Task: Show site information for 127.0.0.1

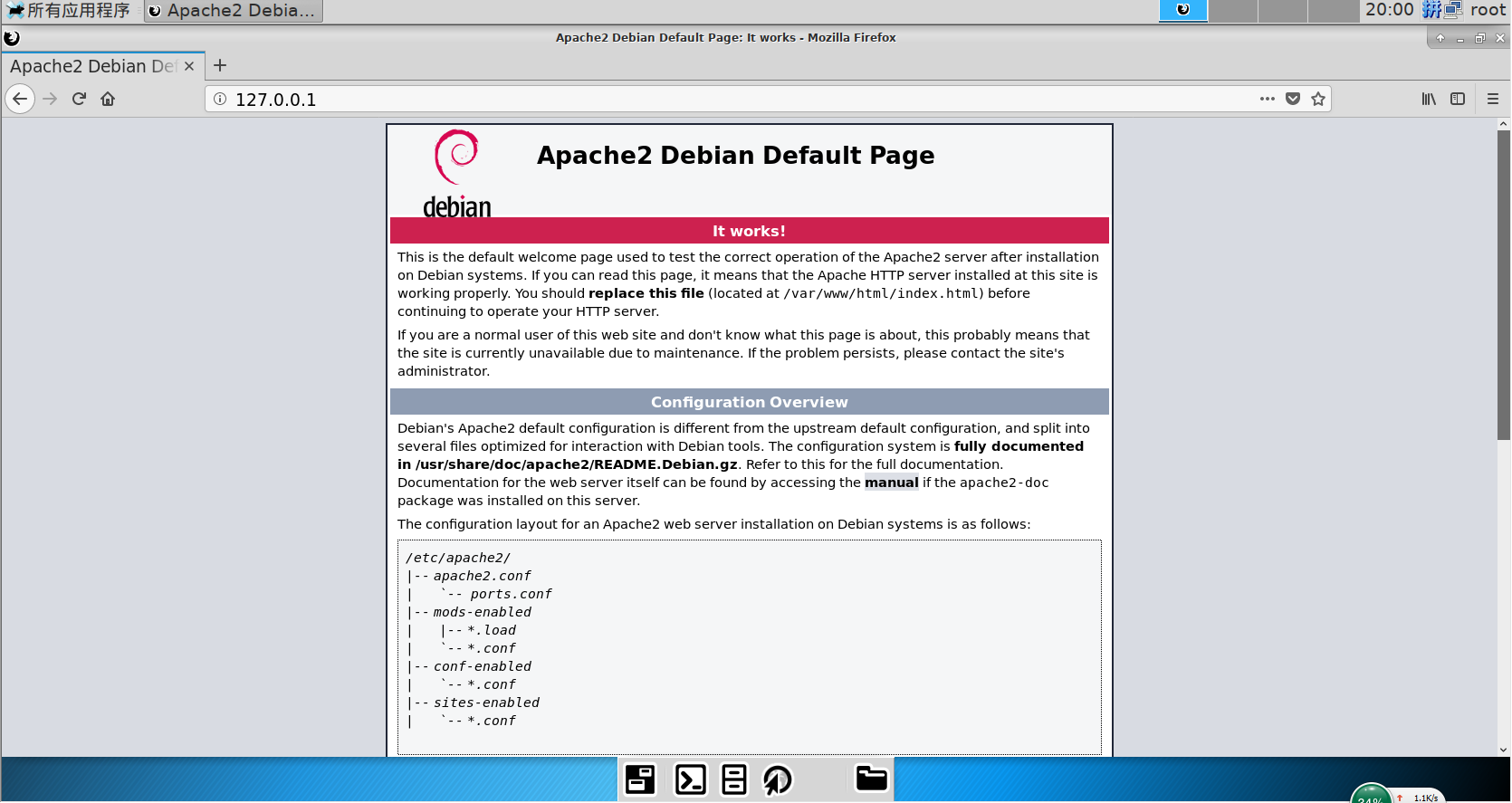Action: [220, 99]
